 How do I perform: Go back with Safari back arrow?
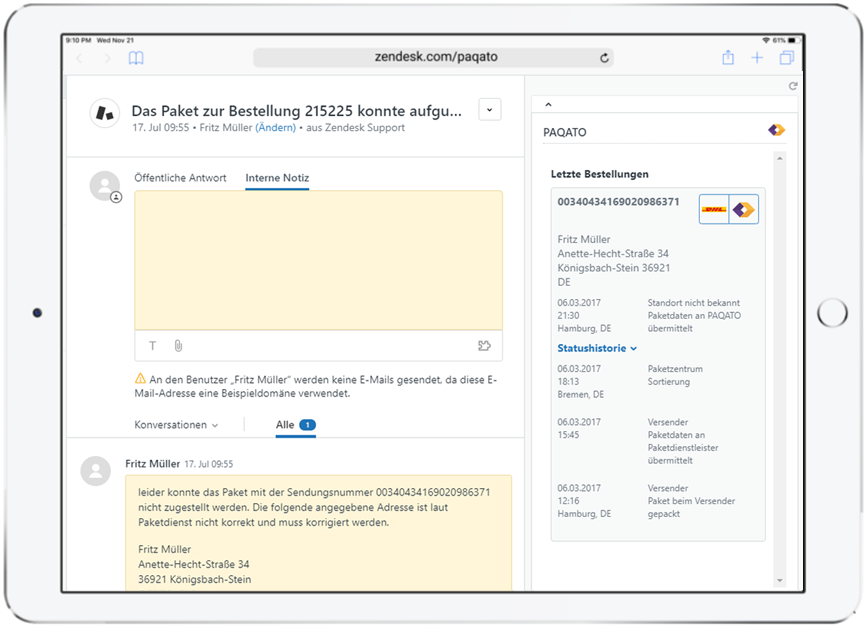(x=79, y=58)
